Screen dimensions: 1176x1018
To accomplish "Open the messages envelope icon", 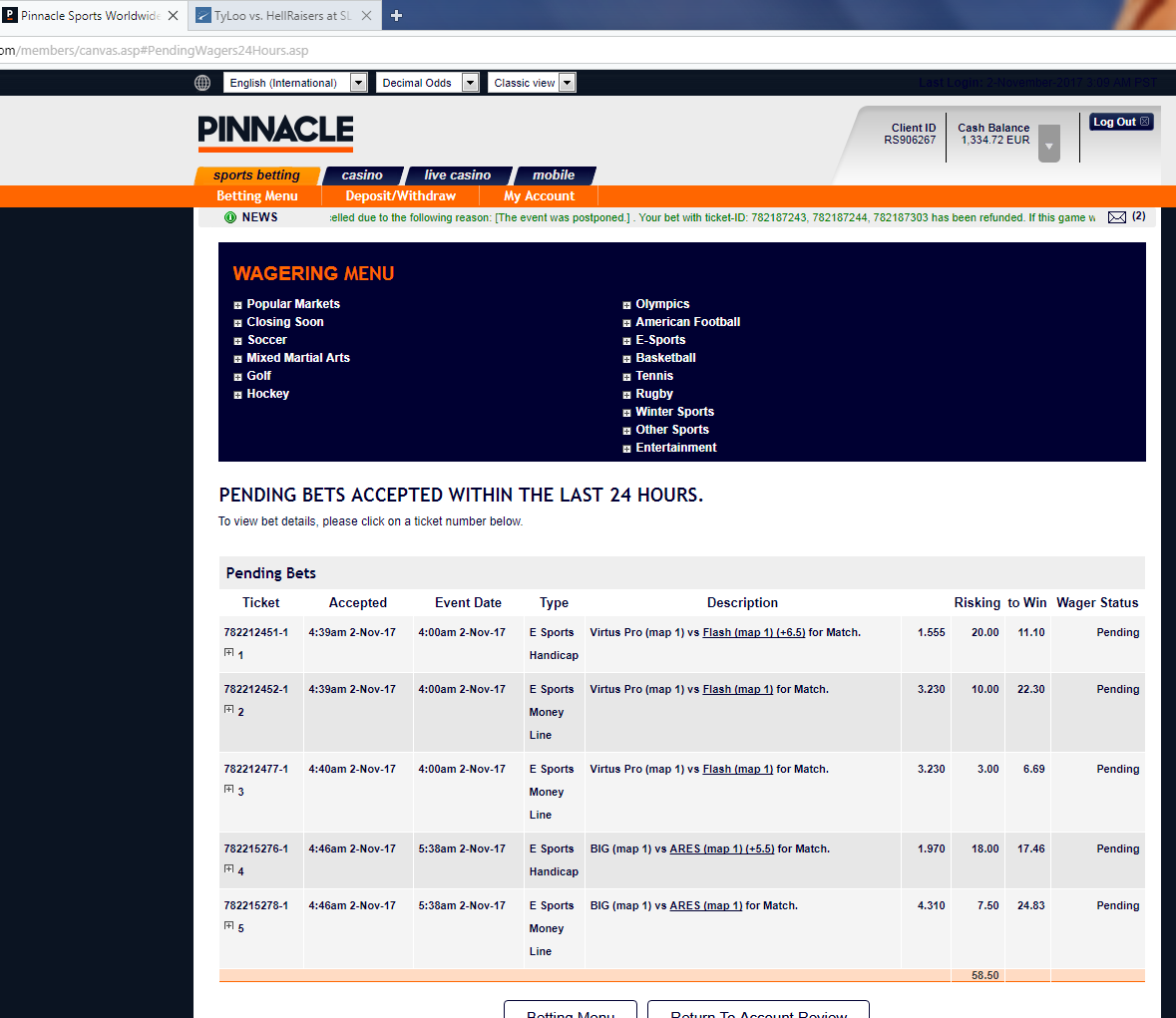I will [x=1117, y=217].
